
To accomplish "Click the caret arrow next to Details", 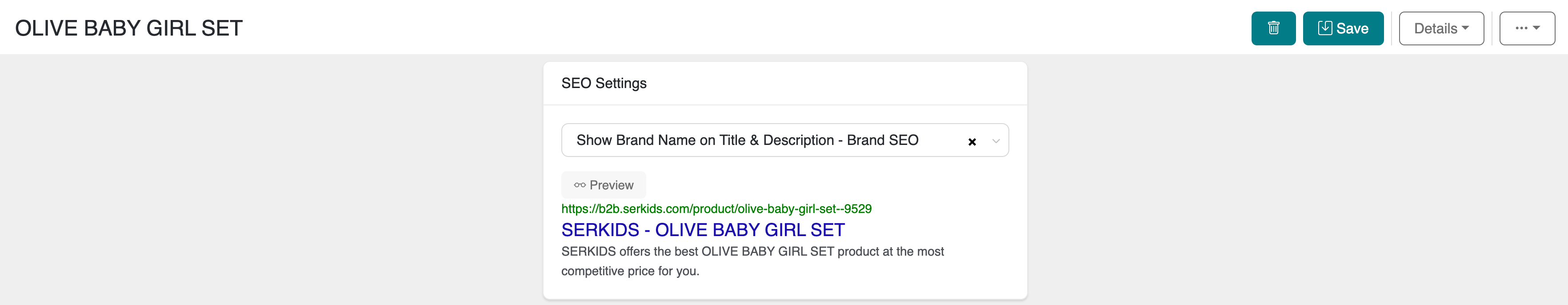I will click(1465, 28).
